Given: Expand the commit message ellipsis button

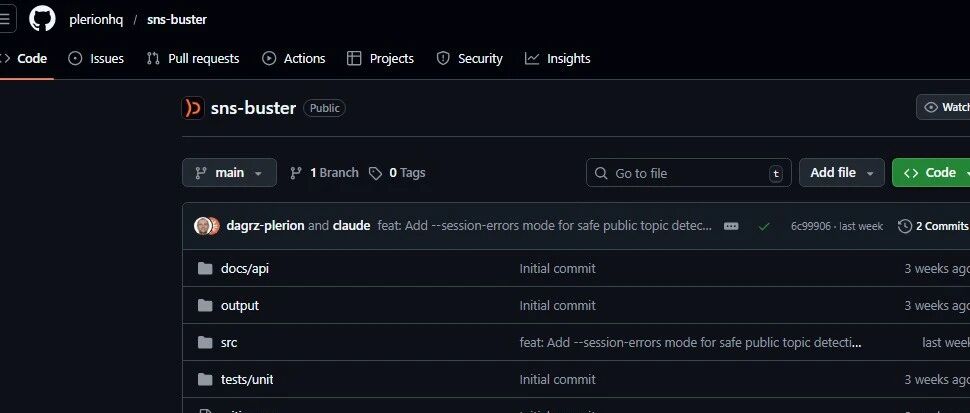Looking at the screenshot, I should [x=731, y=226].
